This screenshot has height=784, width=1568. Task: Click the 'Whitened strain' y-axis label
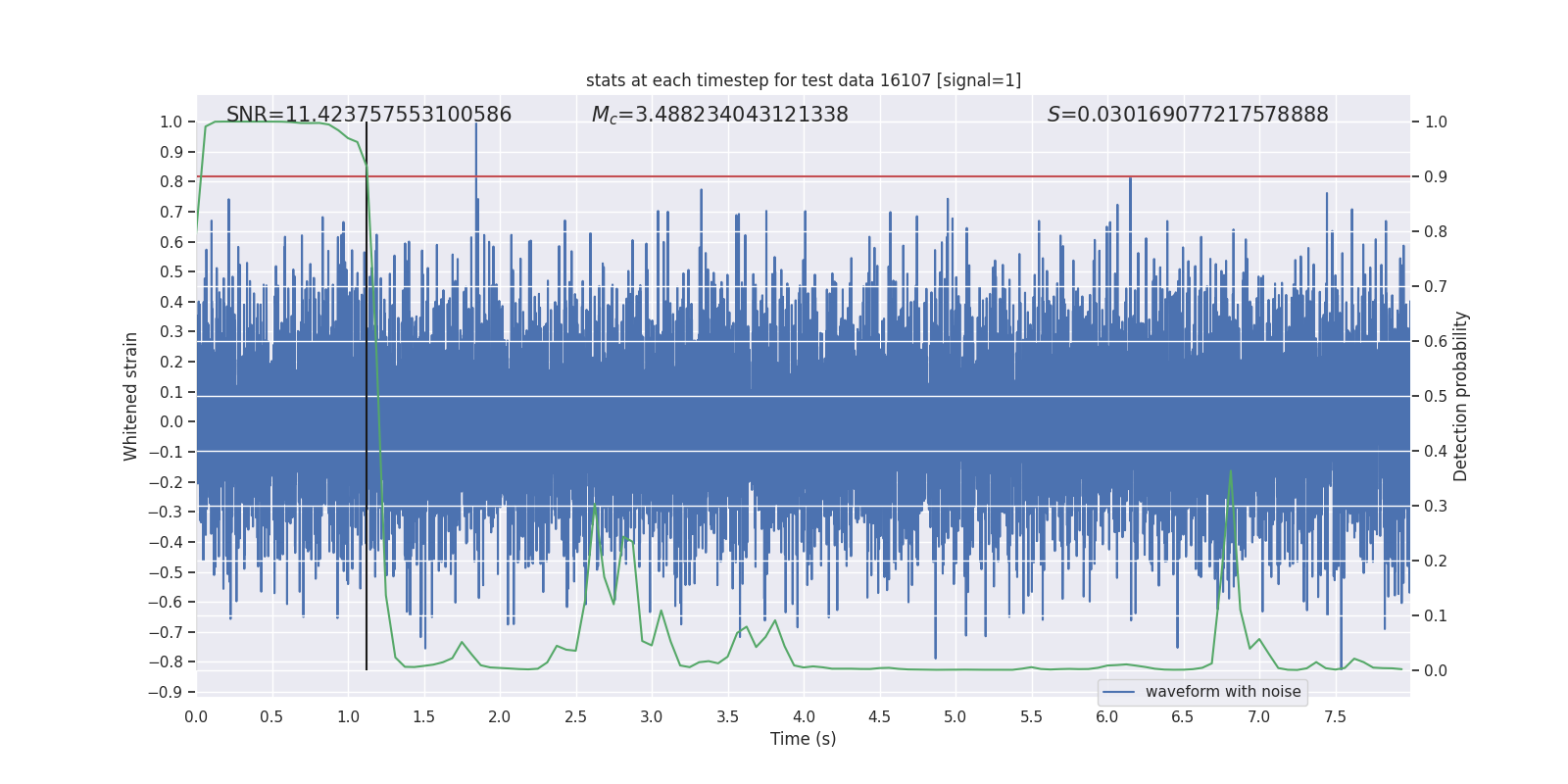[x=131, y=396]
